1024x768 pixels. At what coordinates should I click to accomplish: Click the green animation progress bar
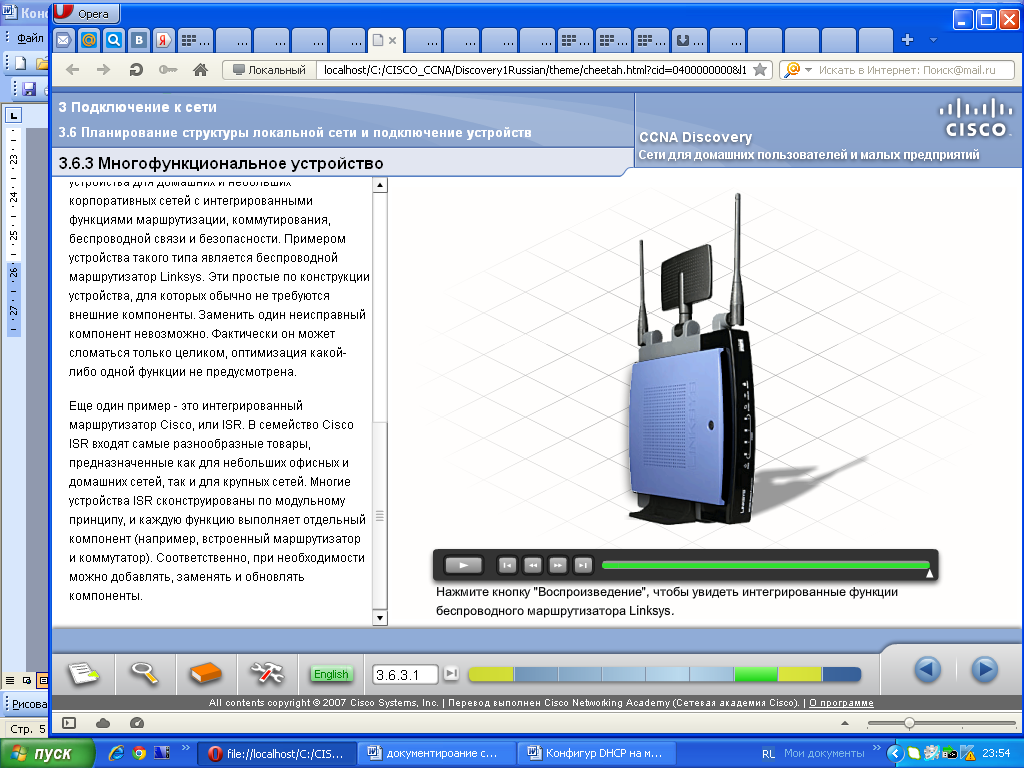(x=765, y=565)
